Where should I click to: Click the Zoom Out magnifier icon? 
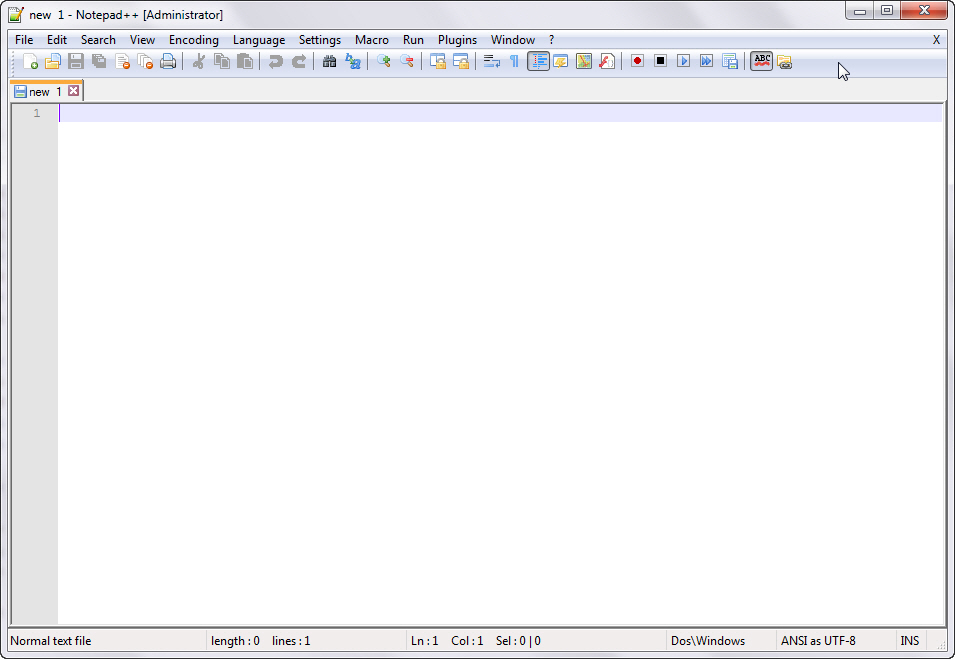pos(407,62)
